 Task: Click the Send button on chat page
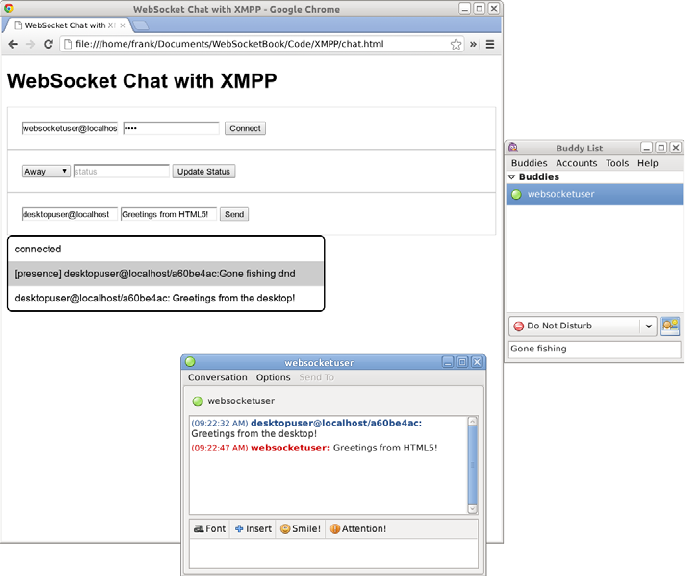[x=235, y=214]
